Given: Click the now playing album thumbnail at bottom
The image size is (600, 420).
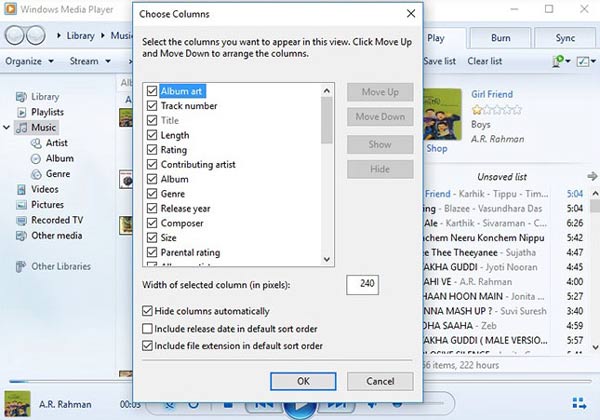Looking at the screenshot, I should coord(18,404).
